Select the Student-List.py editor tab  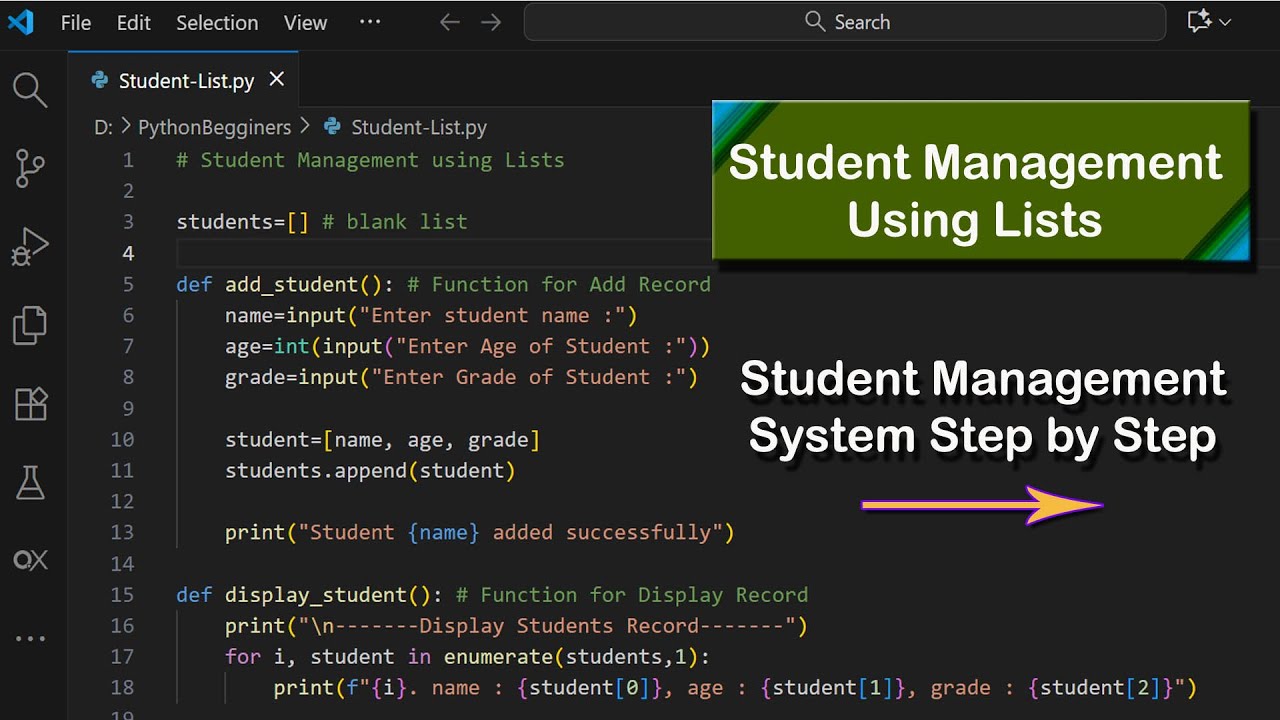(183, 80)
